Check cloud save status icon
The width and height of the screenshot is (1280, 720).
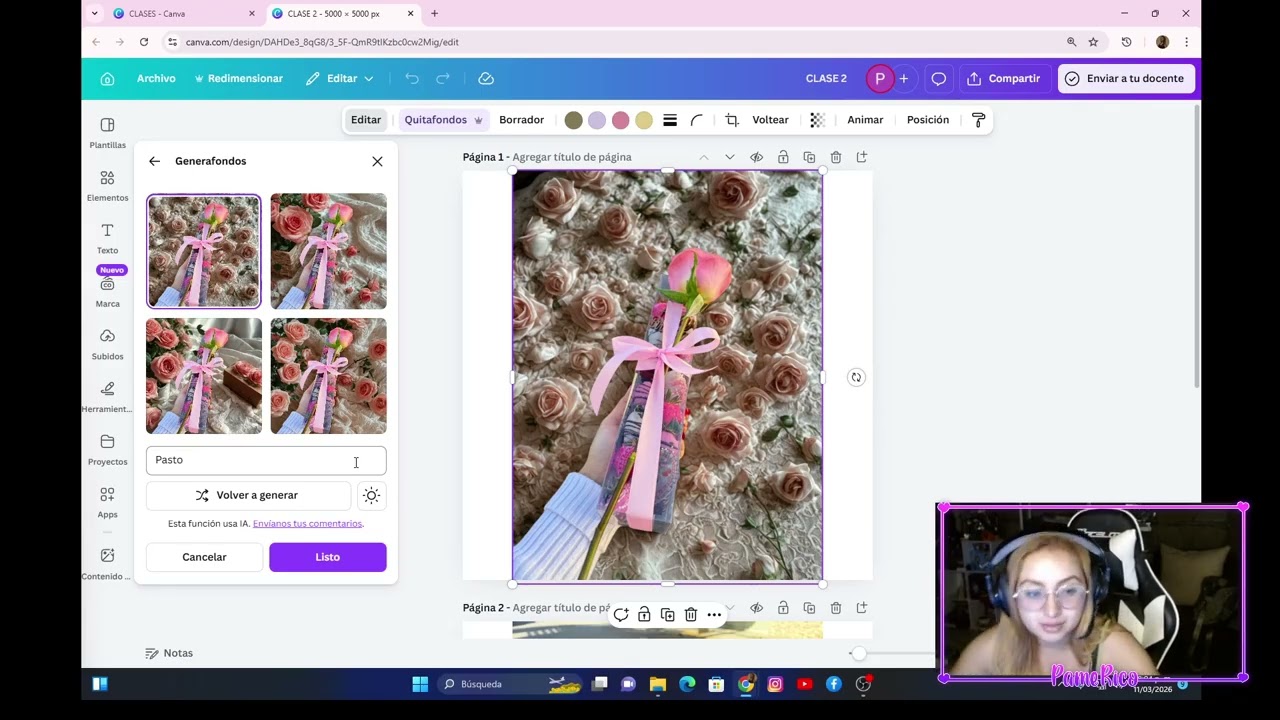(486, 78)
